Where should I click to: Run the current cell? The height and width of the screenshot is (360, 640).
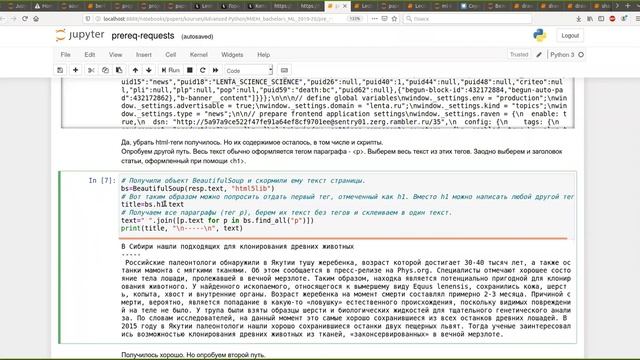[x=171, y=70]
